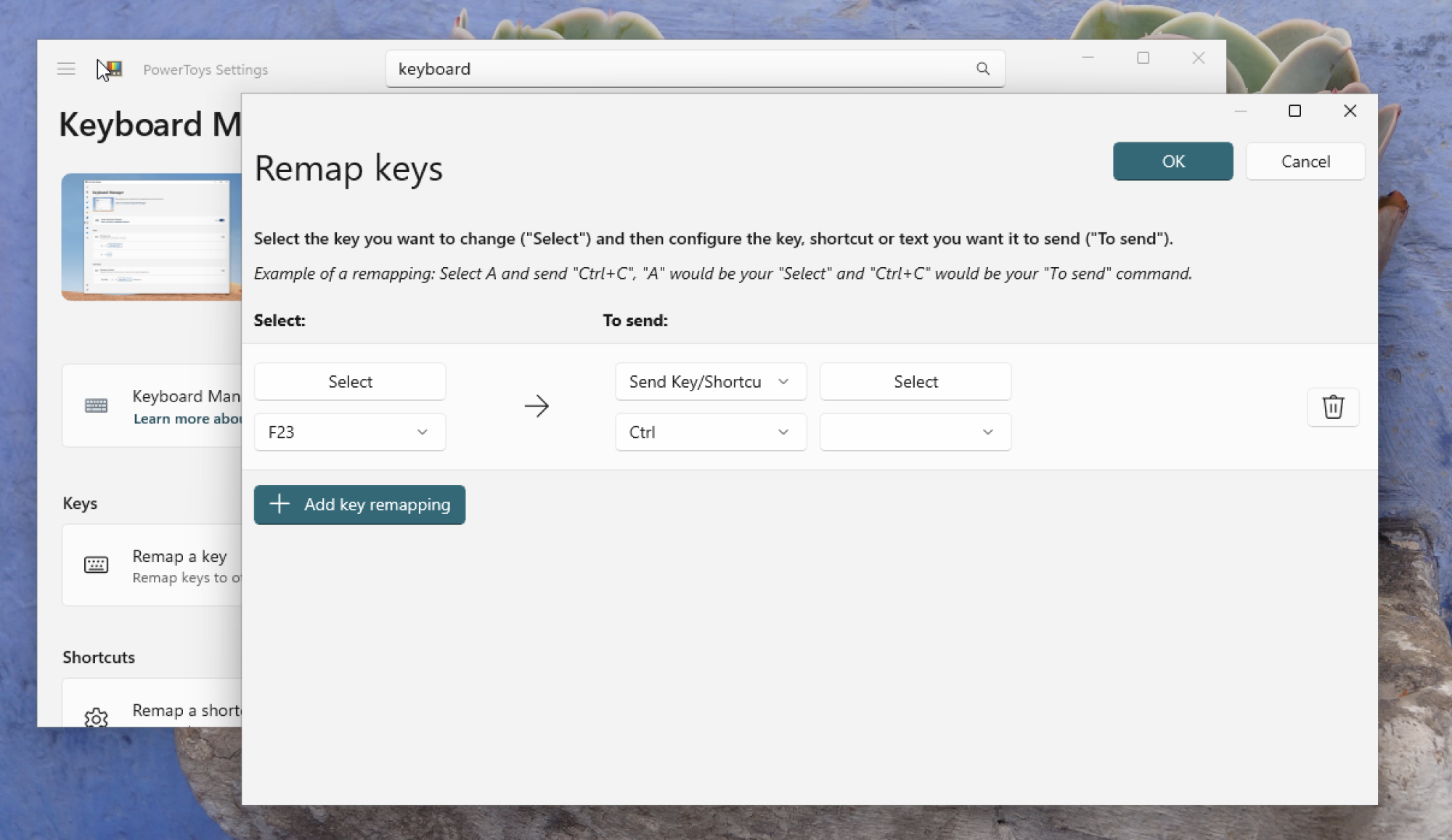
Task: Add a new key remapping
Action: coord(359,505)
